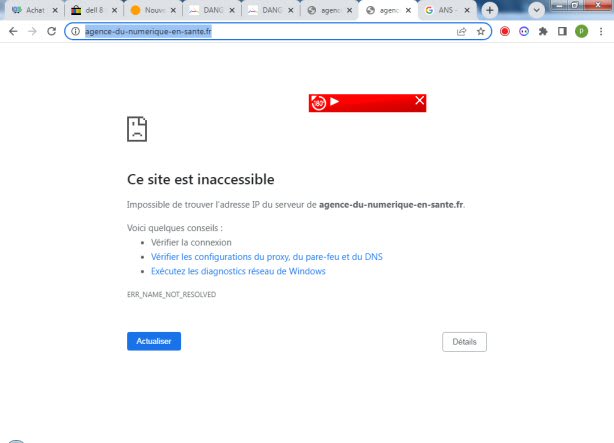Click the red circular extension icon
This screenshot has width=614, height=443.
click(x=505, y=31)
